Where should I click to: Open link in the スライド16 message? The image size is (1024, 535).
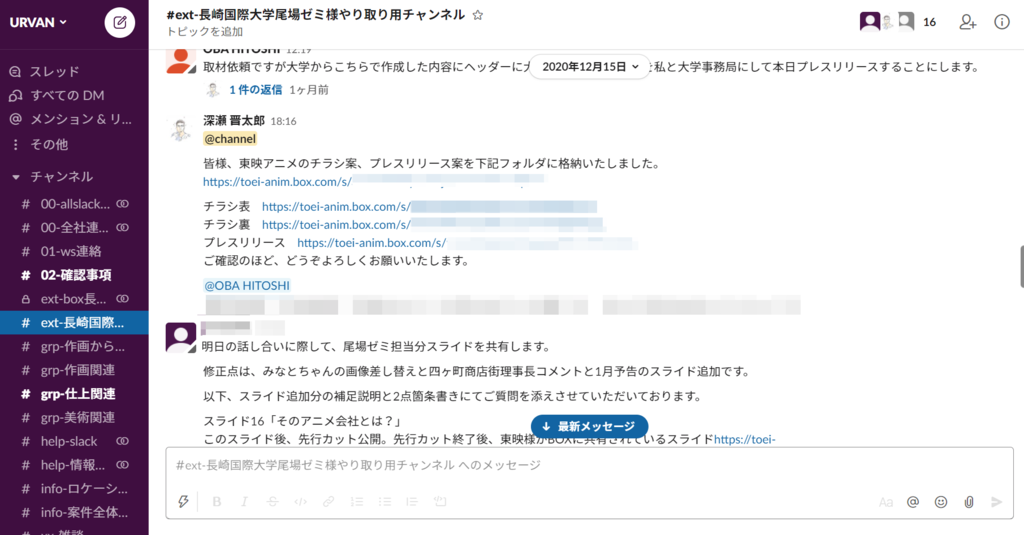pyautogui.click(x=744, y=440)
